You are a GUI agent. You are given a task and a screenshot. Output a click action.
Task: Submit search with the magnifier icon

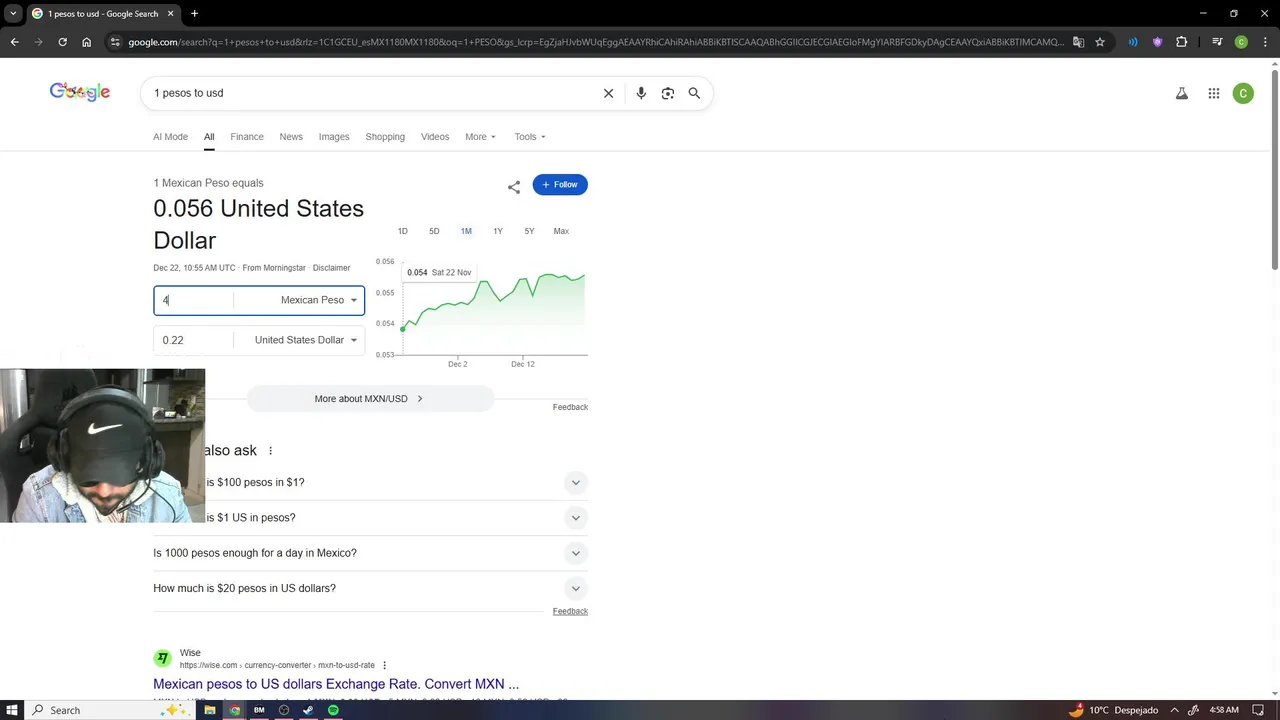click(694, 93)
